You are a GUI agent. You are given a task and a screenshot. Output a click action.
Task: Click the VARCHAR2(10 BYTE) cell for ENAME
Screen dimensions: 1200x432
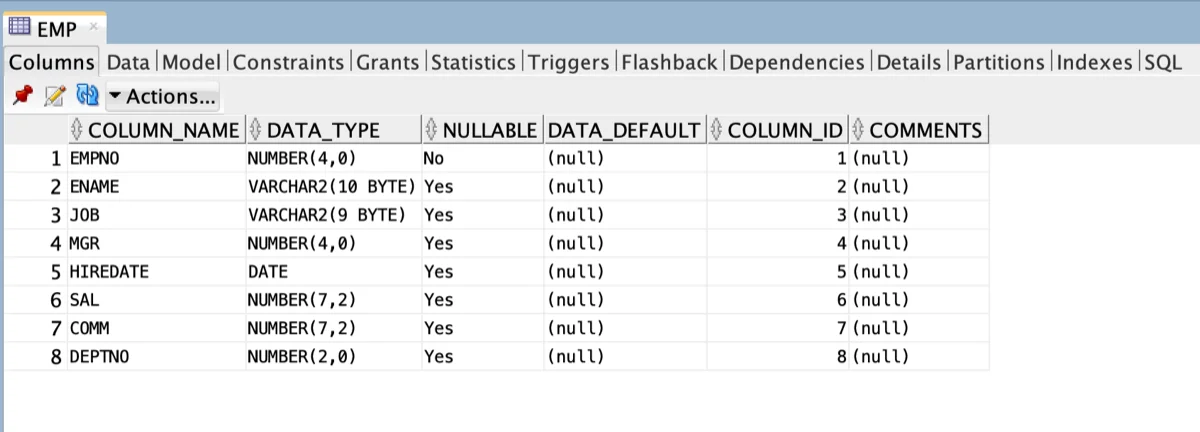[x=333, y=186]
